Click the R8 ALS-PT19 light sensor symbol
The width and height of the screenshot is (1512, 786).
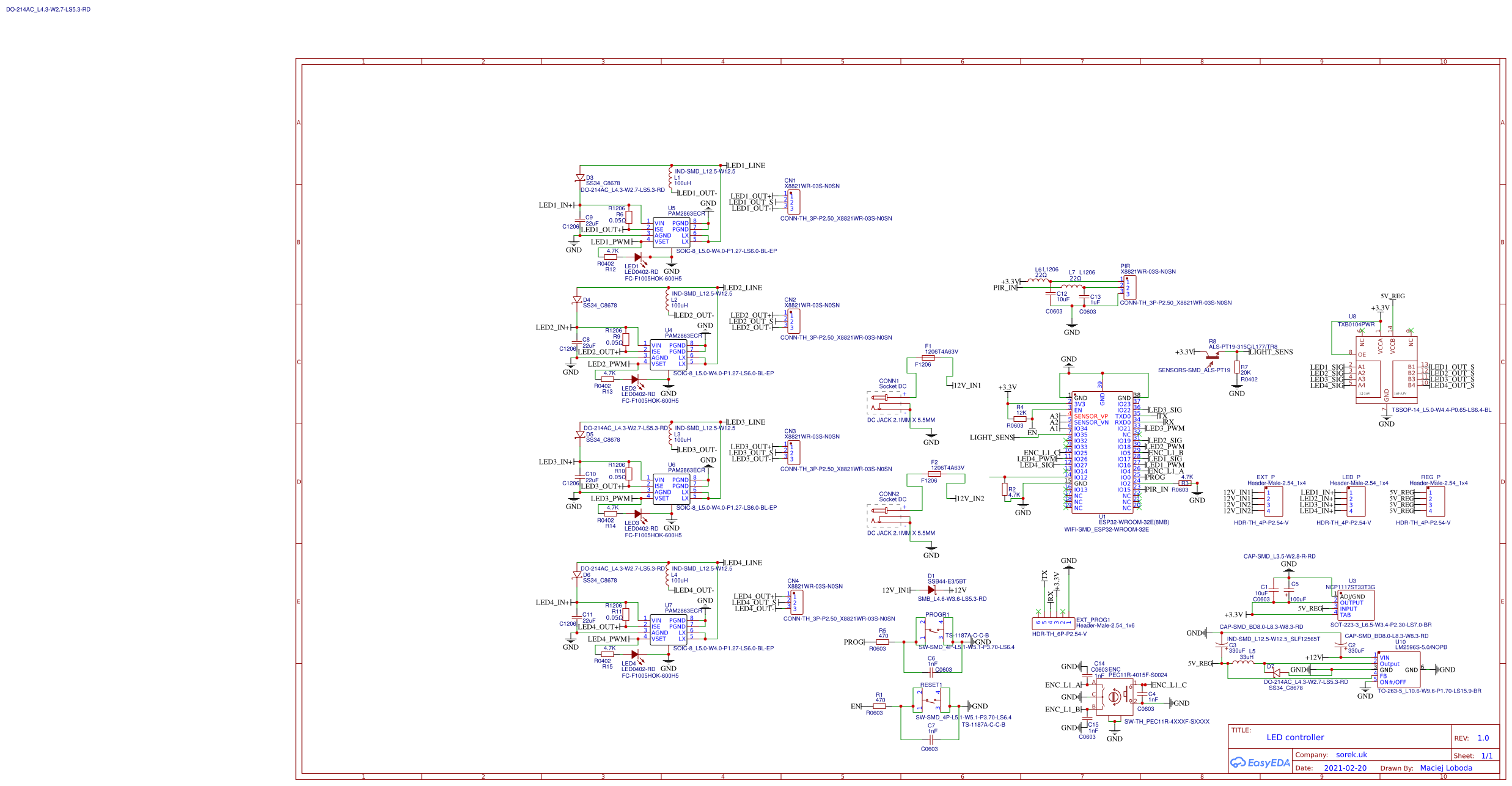tap(1211, 357)
